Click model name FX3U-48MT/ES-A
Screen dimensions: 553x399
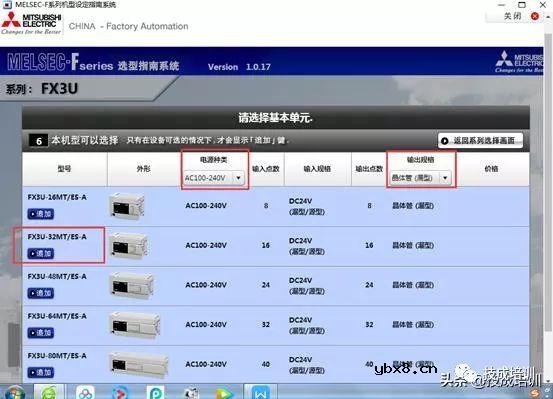tap(57, 277)
